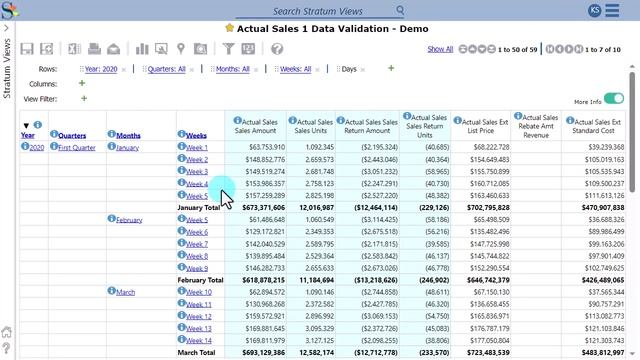Open the Quarters: All row filter

coord(167,69)
